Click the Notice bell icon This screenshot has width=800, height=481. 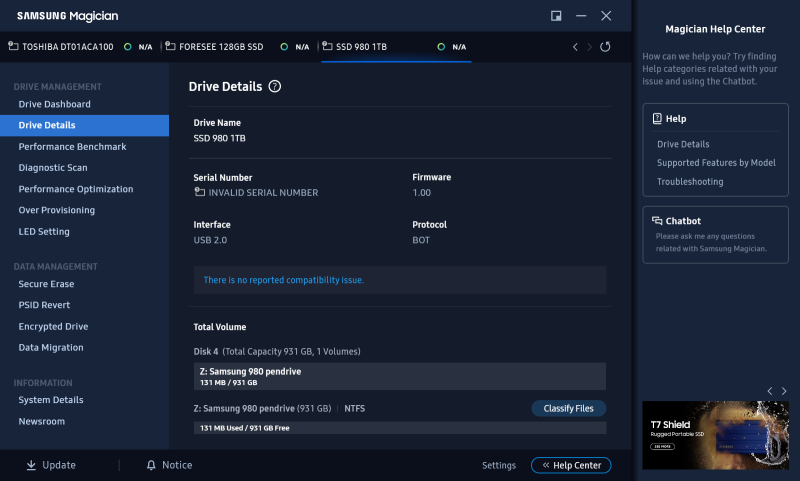[x=151, y=465]
